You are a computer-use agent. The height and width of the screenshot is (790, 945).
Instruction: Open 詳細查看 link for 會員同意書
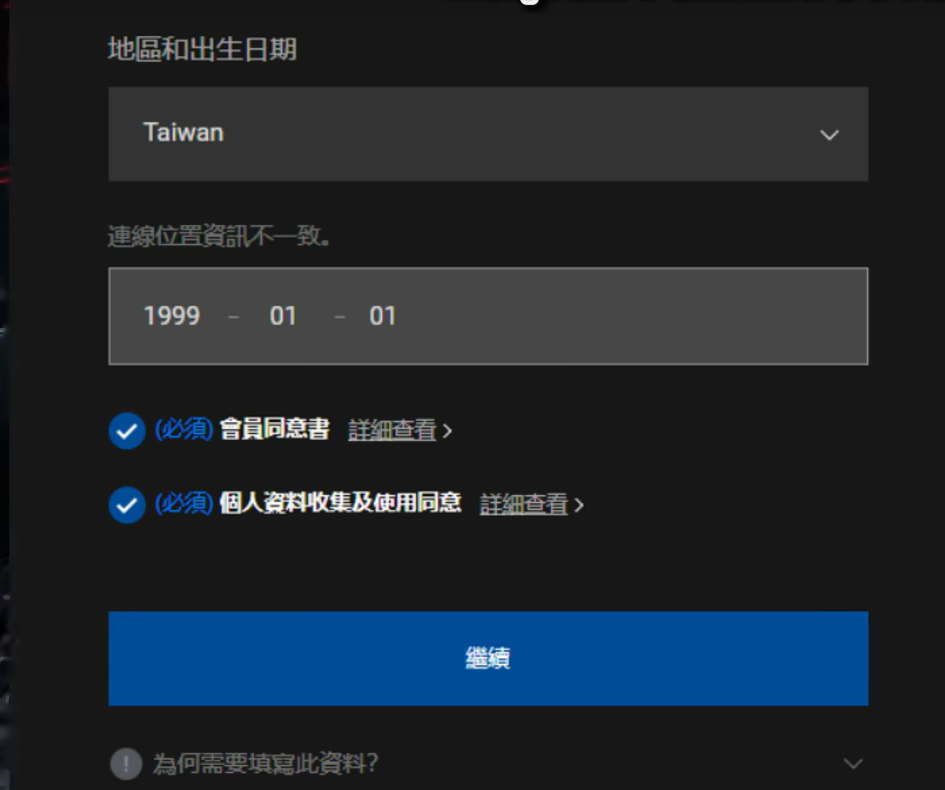point(392,430)
